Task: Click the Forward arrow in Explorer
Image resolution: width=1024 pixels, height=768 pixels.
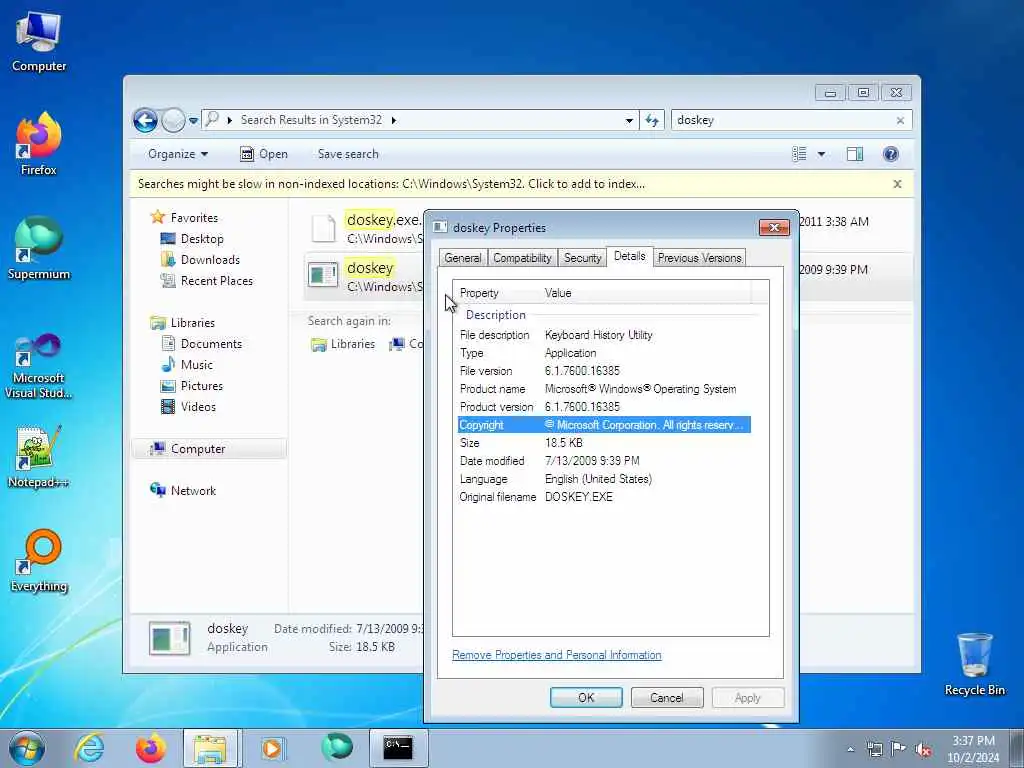Action: (x=173, y=120)
